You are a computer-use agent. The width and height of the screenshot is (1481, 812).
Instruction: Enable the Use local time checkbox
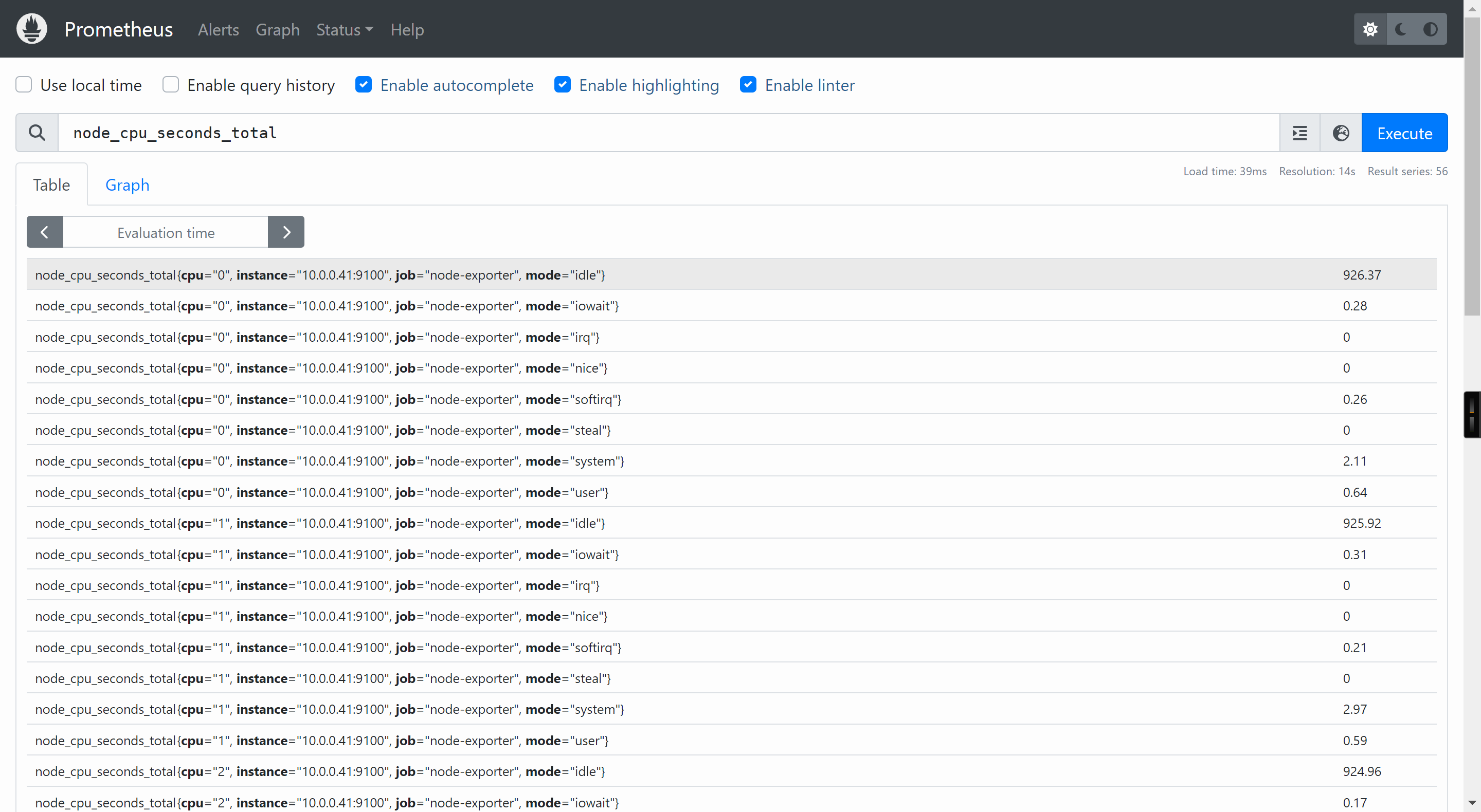click(x=24, y=85)
